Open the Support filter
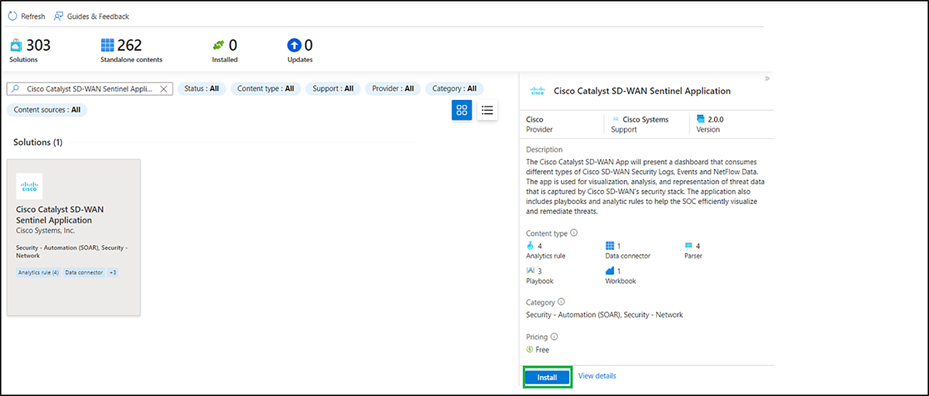The image size is (929, 396). click(x=333, y=89)
